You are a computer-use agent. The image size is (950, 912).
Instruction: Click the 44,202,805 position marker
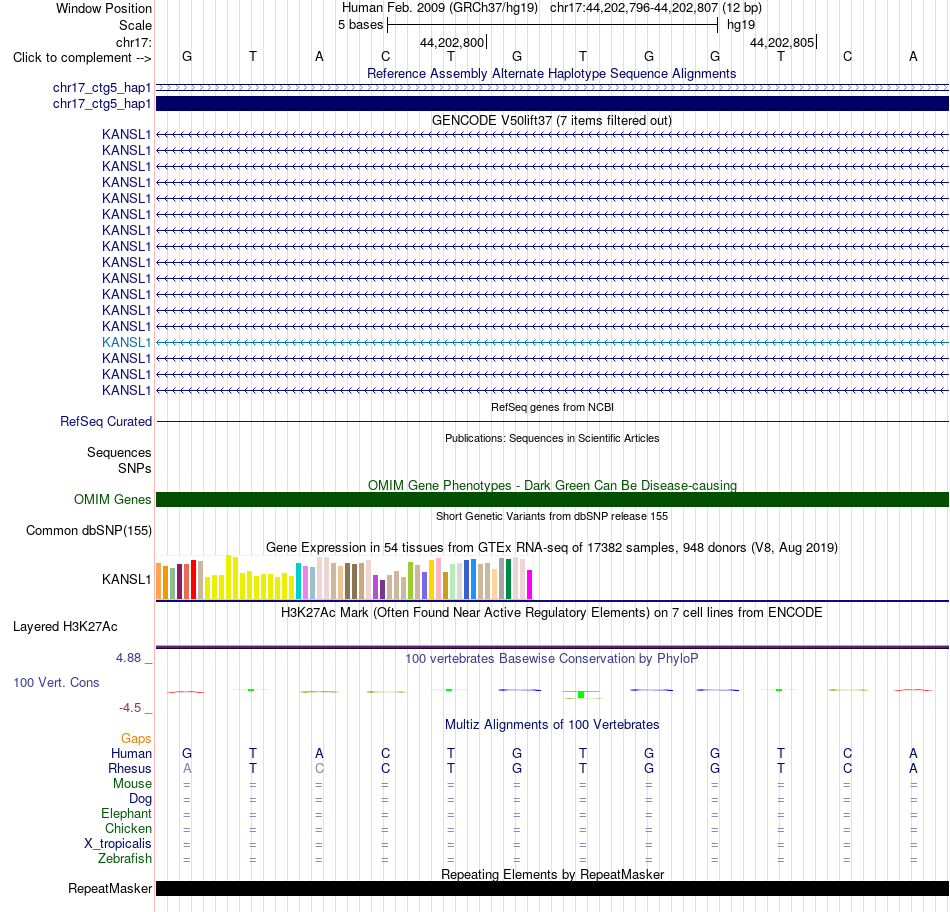click(782, 42)
